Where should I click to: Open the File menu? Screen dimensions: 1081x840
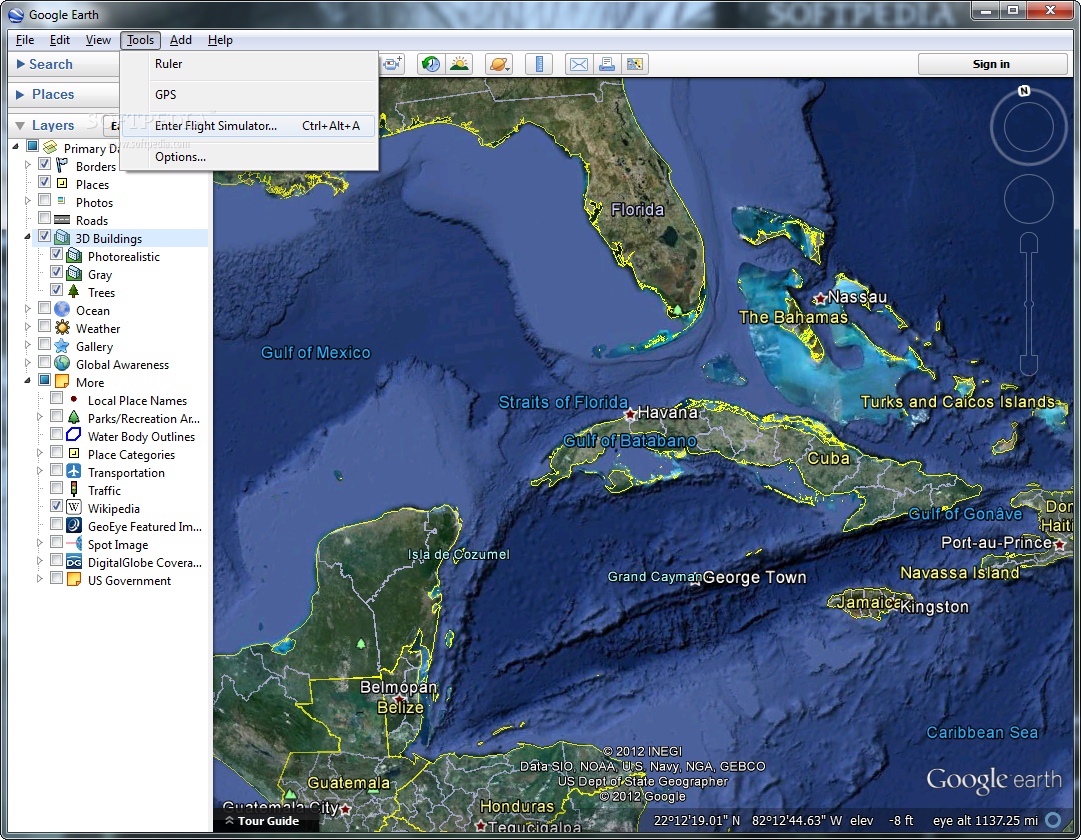click(x=25, y=40)
